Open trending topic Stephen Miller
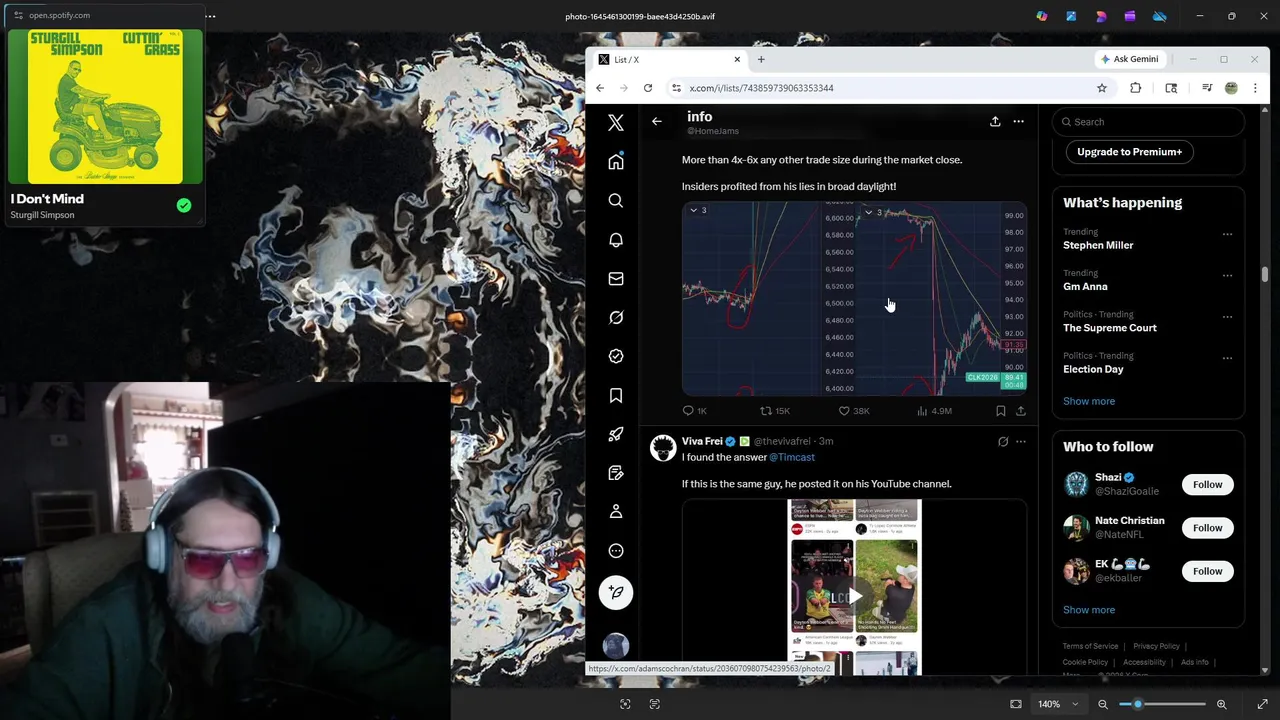 [x=1098, y=245]
